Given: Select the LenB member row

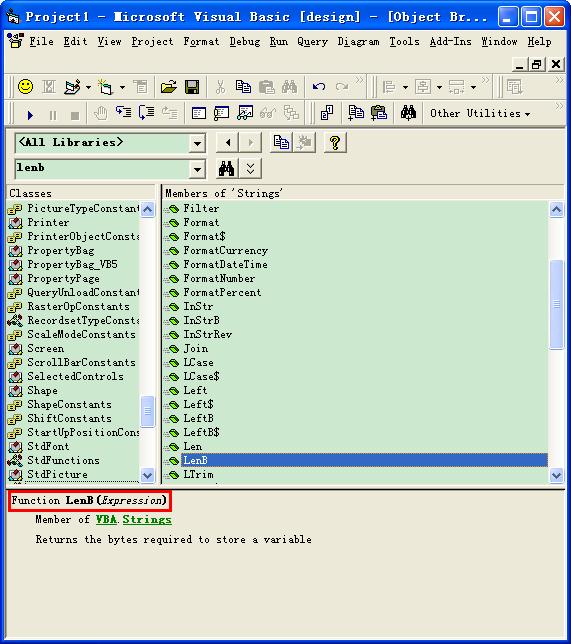Looking at the screenshot, I should coord(364,460).
